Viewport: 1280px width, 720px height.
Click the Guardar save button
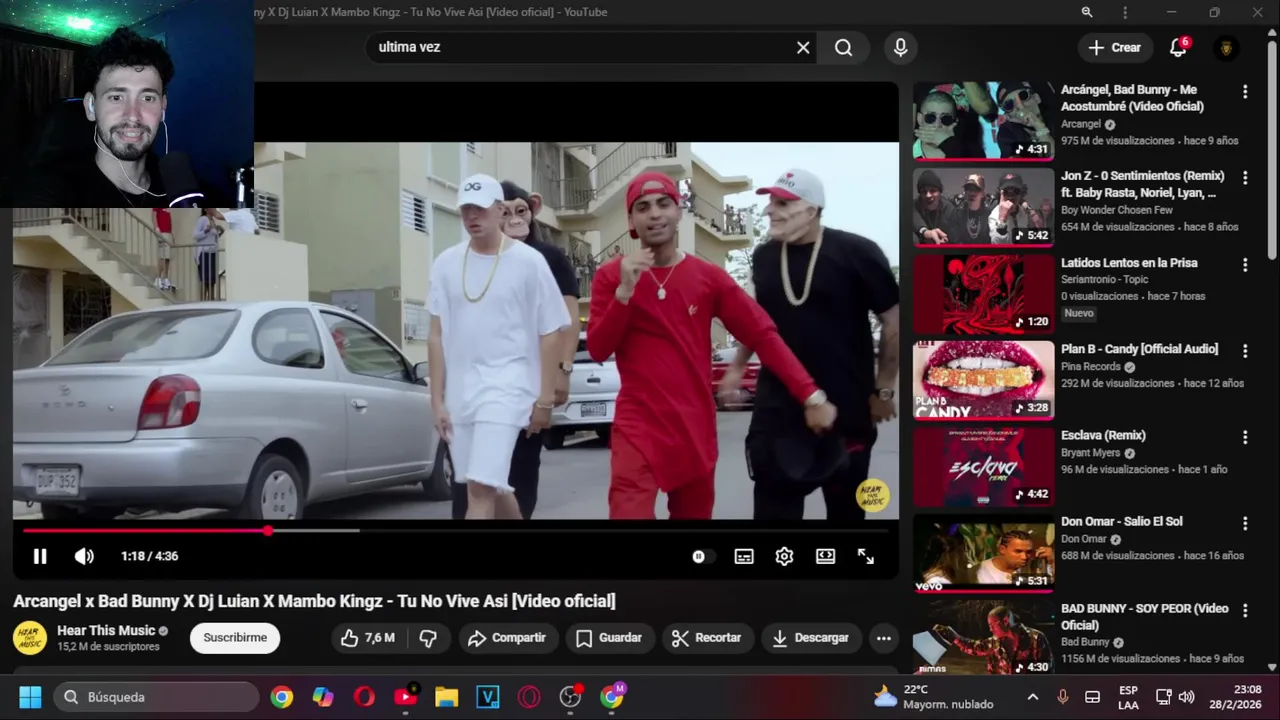[609, 638]
